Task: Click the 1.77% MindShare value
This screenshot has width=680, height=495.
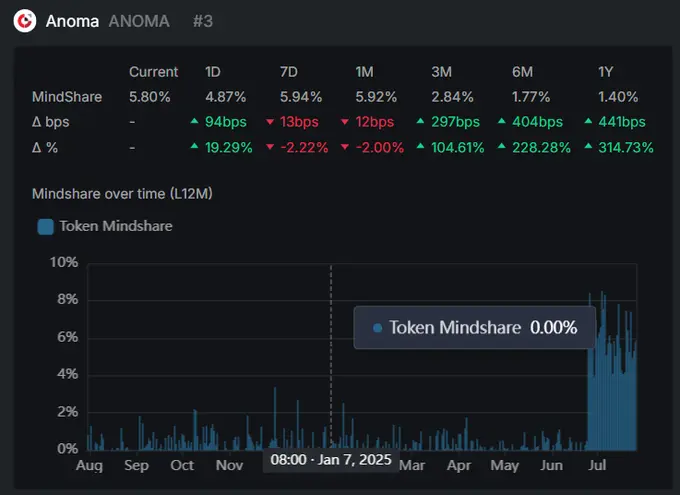Action: (x=531, y=97)
